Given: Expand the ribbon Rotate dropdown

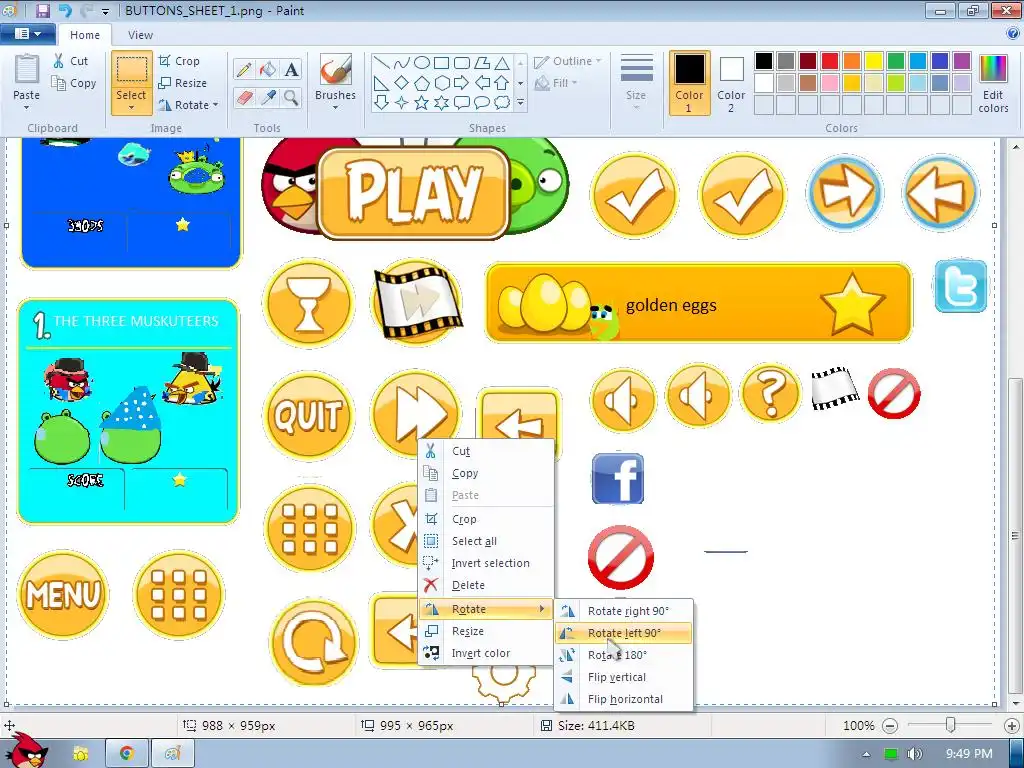Looking at the screenshot, I should [x=216, y=104].
